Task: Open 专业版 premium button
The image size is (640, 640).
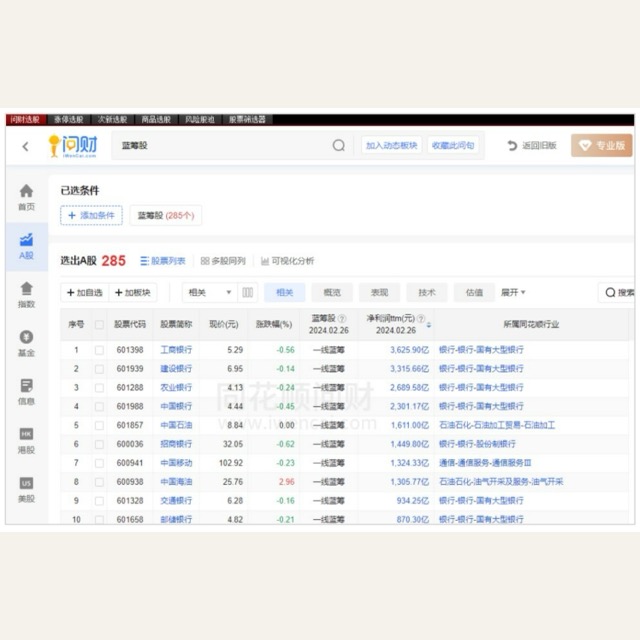Action: click(x=602, y=145)
